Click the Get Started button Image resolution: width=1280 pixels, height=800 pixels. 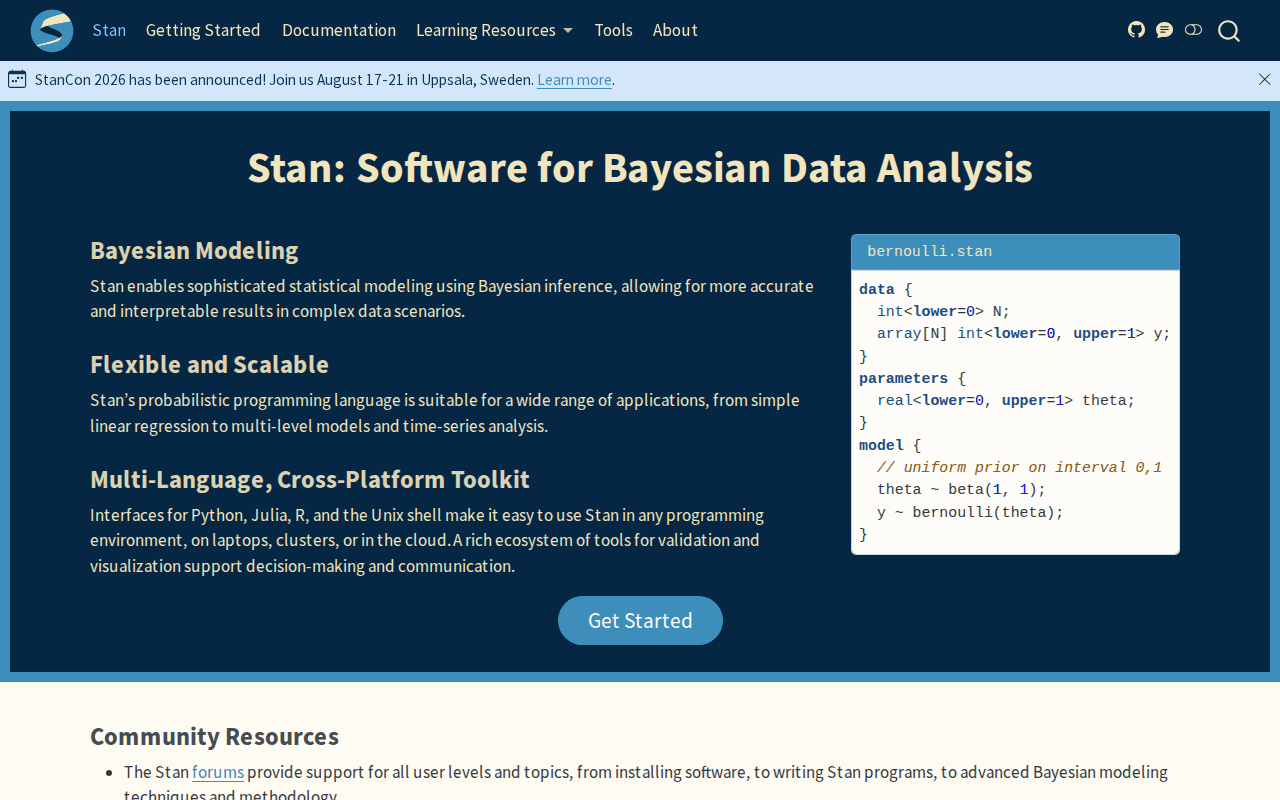click(x=640, y=620)
